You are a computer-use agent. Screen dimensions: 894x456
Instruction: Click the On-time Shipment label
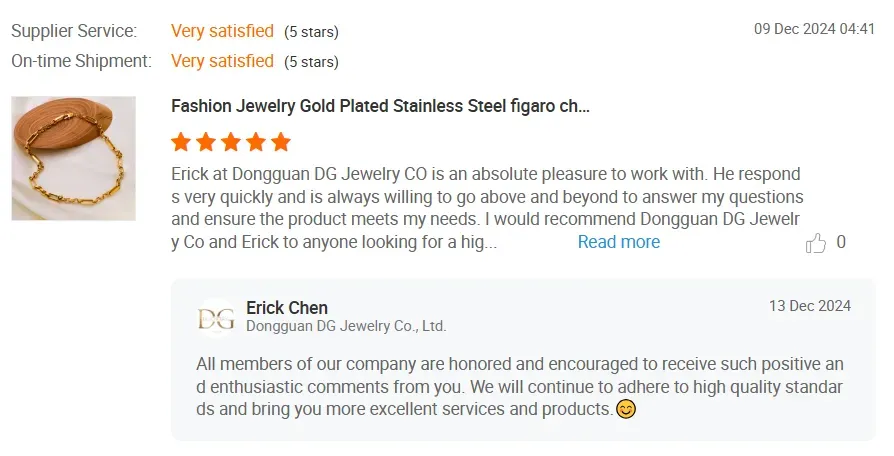tap(82, 61)
